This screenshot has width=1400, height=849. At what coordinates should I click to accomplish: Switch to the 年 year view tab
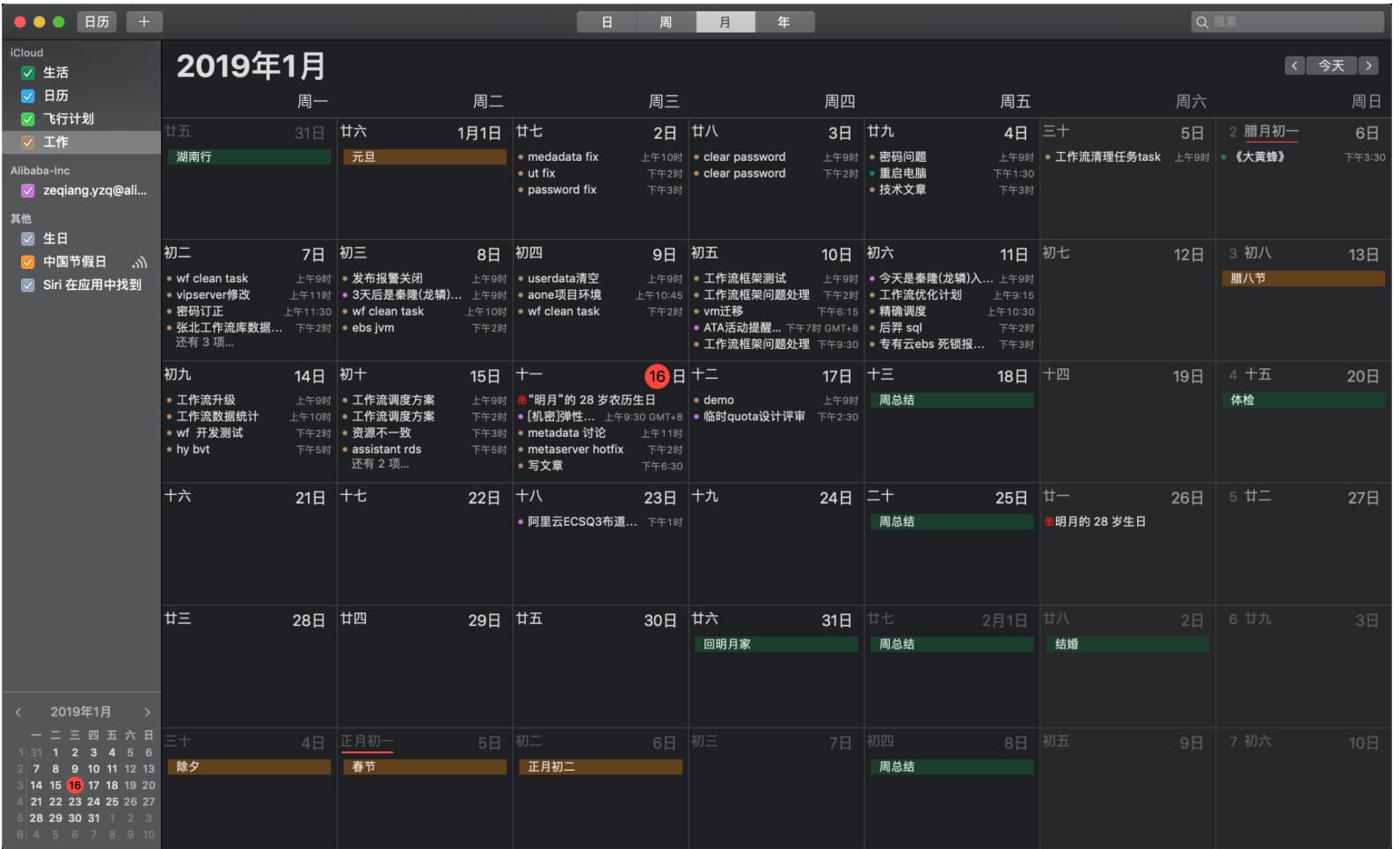(x=784, y=22)
